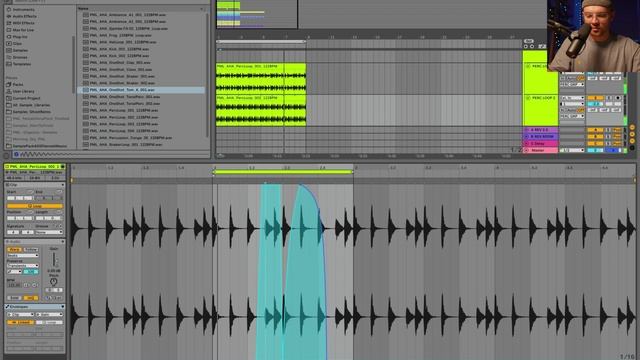Click the arrangement loop brace

pos(261,42)
